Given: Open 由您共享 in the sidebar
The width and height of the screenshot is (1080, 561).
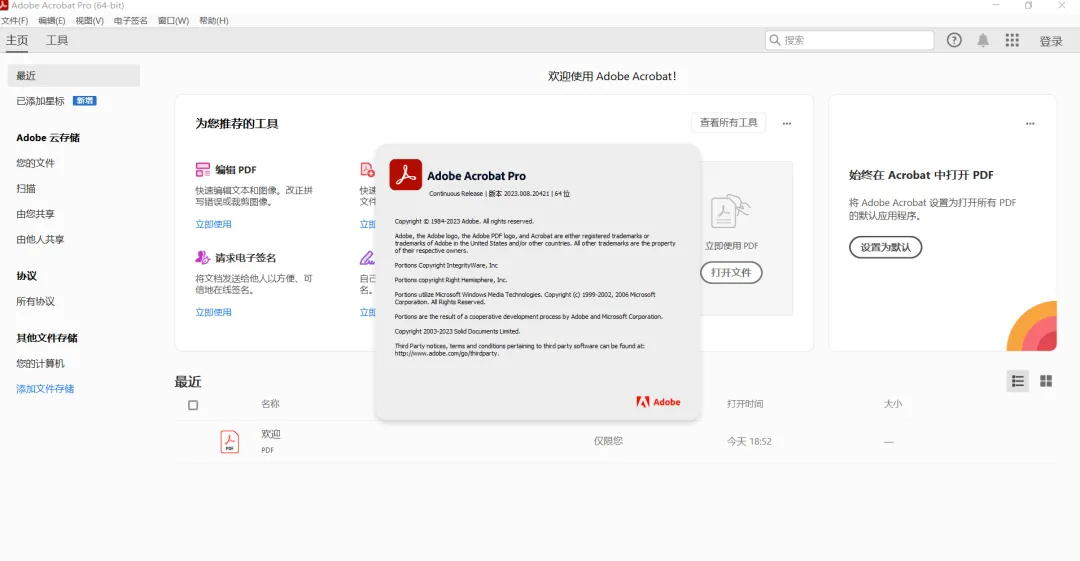Looking at the screenshot, I should (36, 214).
